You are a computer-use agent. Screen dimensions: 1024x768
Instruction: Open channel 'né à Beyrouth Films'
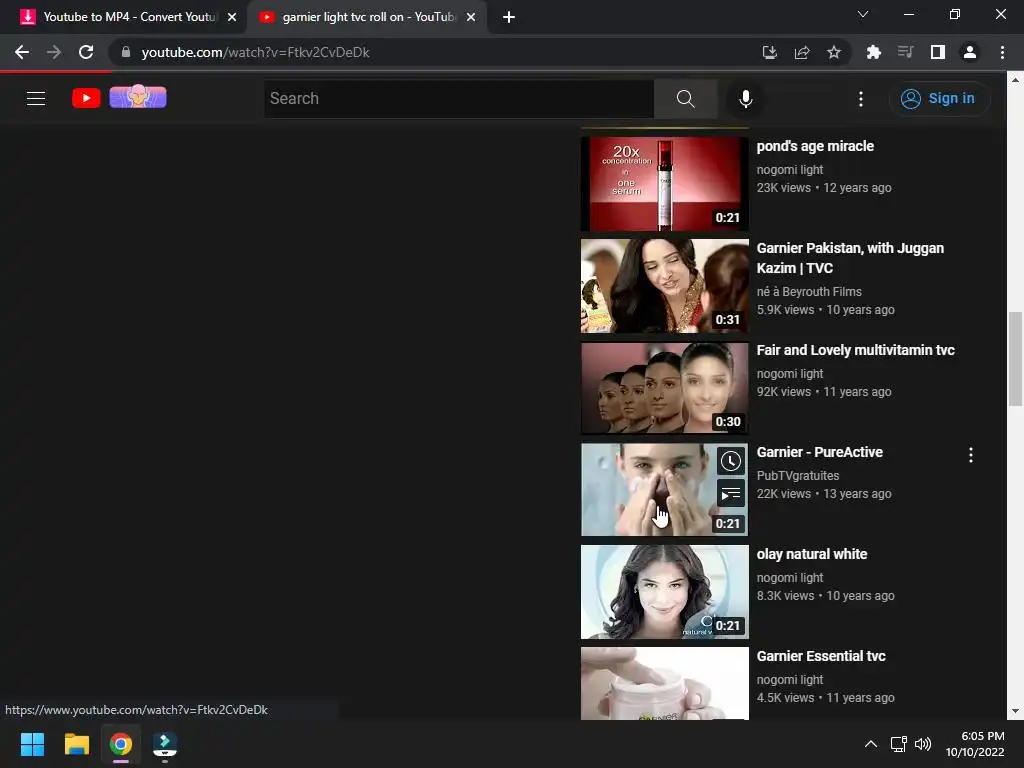coord(809,292)
